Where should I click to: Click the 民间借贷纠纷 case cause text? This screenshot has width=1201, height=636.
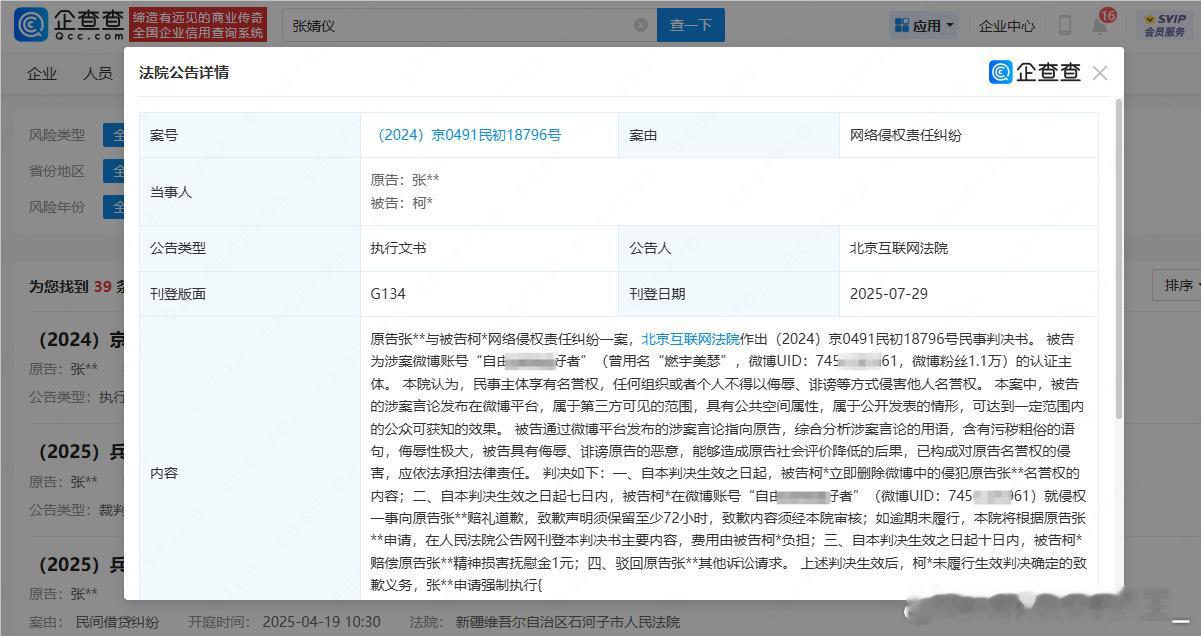pyautogui.click(x=117, y=622)
